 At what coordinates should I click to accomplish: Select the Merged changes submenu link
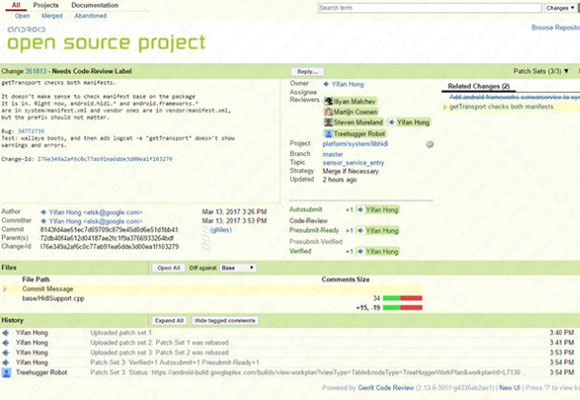(52, 16)
